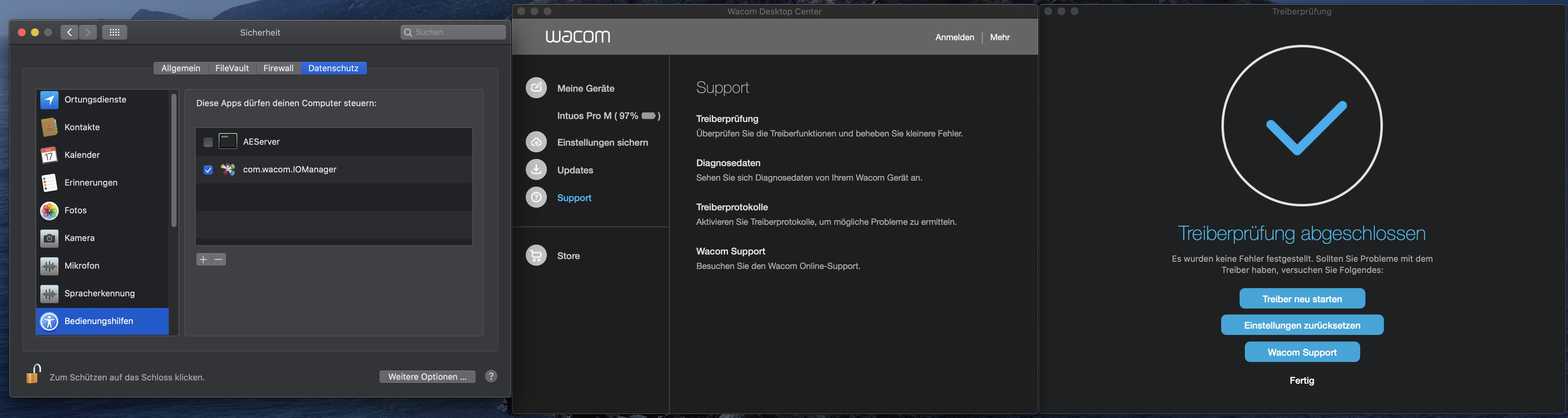1568x418 pixels.
Task: Open the Mehr menu in Wacom header
Action: click(x=999, y=37)
